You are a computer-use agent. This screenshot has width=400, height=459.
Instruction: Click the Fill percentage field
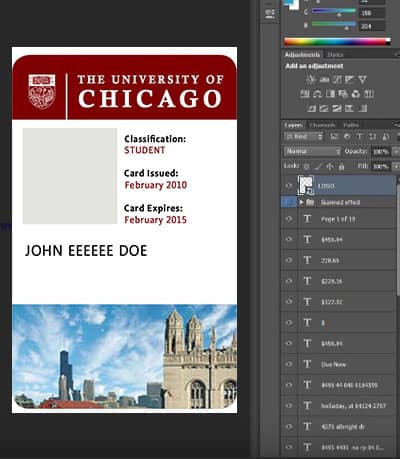[380, 166]
